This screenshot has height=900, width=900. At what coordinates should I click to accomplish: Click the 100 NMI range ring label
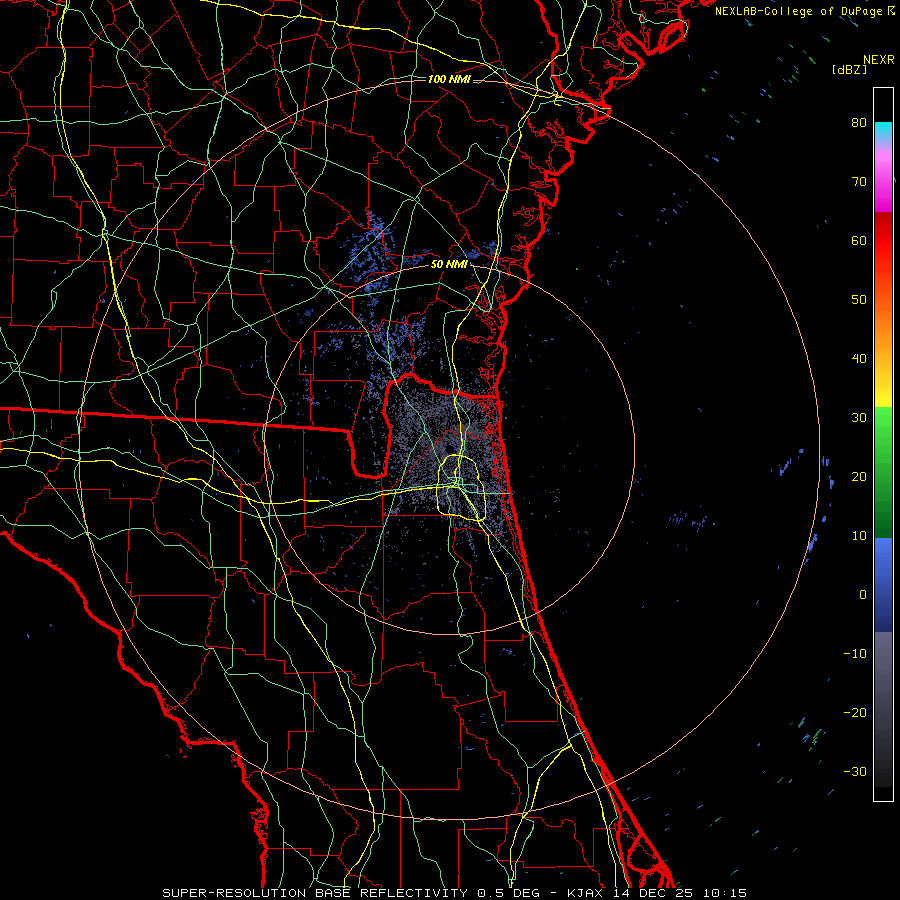(x=449, y=79)
